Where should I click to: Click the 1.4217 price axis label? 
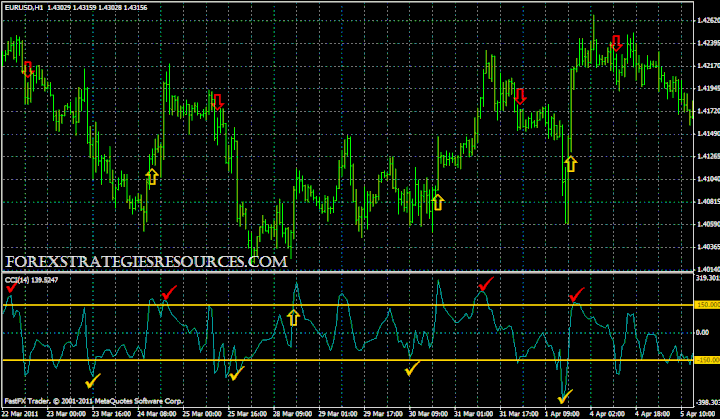click(708, 66)
